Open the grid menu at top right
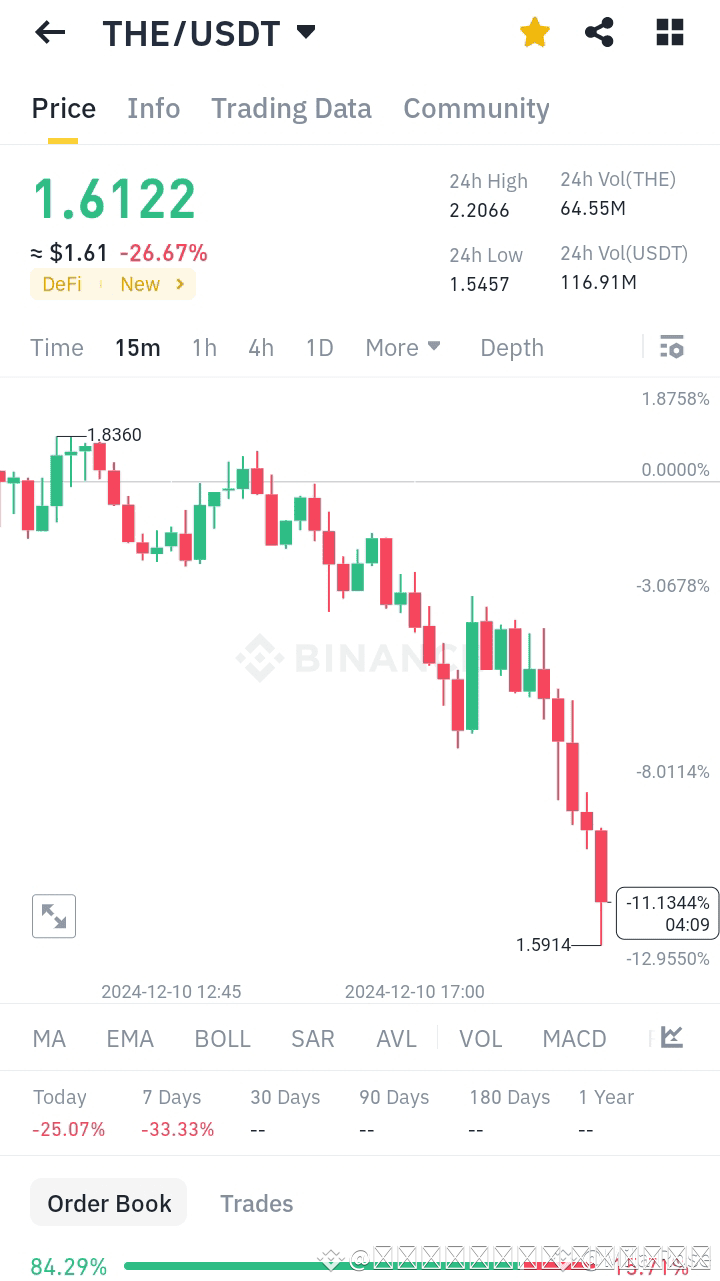 (668, 32)
